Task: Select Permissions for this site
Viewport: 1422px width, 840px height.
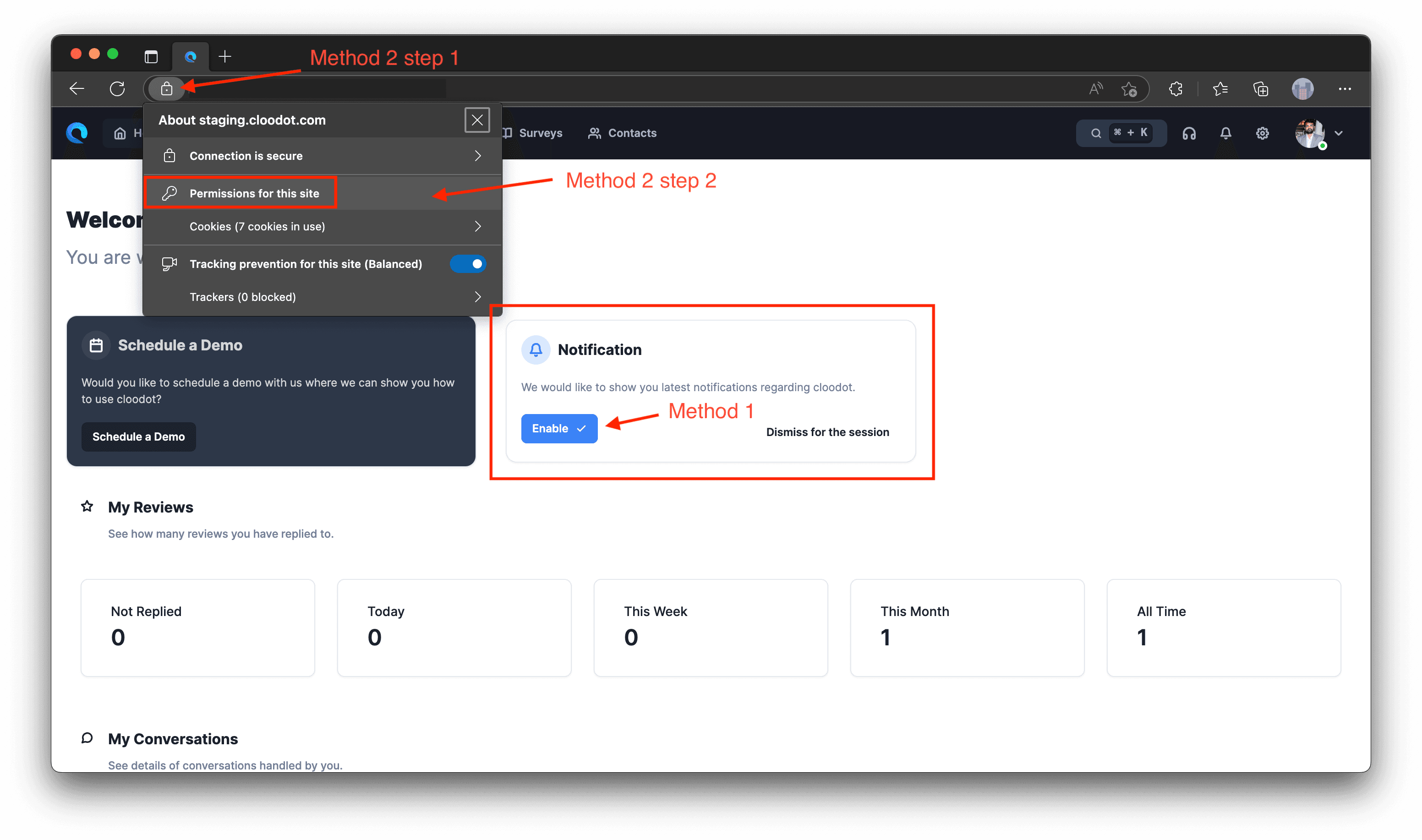Action: [254, 194]
